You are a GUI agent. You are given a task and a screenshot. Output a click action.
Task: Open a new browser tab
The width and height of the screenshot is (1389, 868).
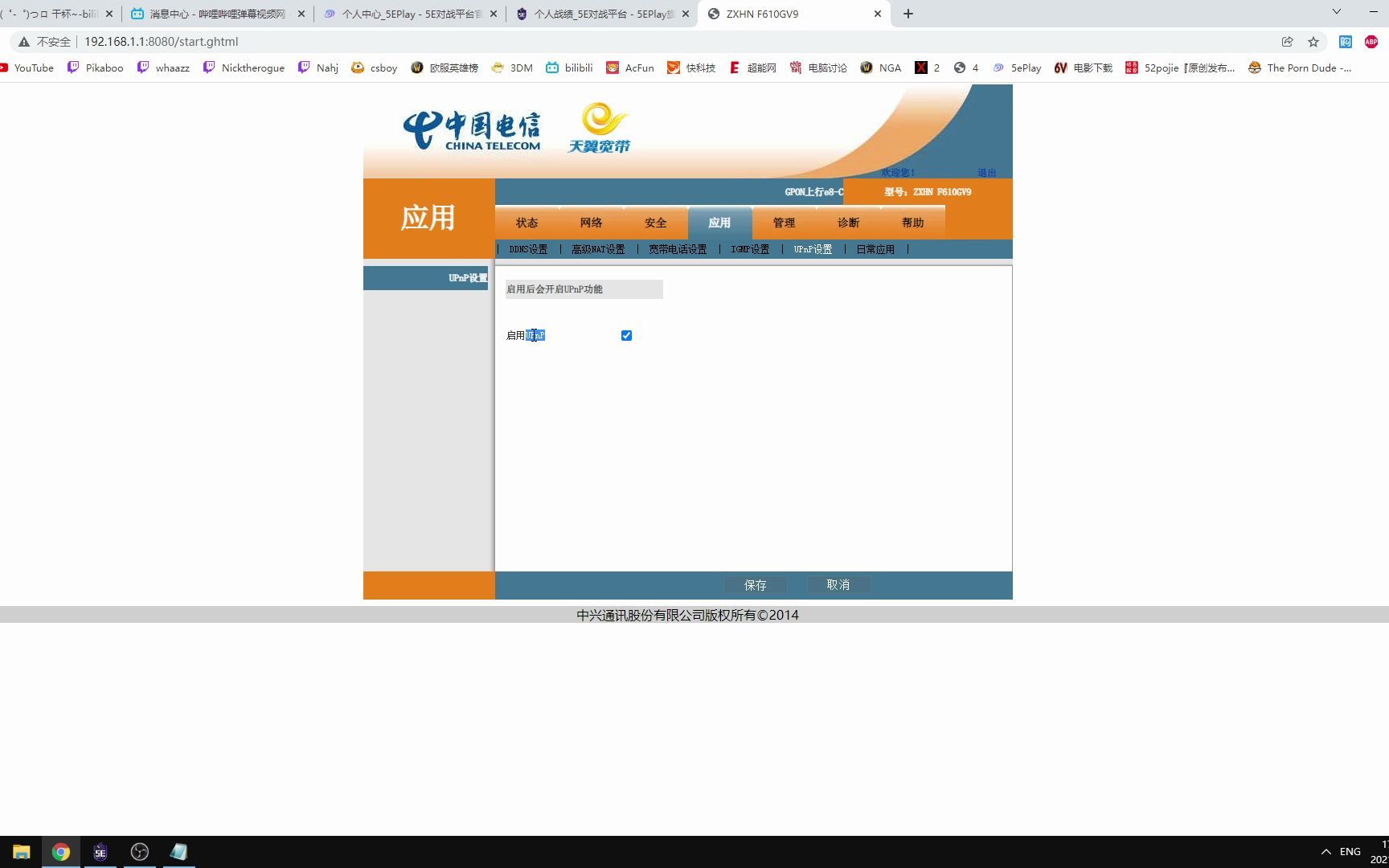click(x=908, y=14)
